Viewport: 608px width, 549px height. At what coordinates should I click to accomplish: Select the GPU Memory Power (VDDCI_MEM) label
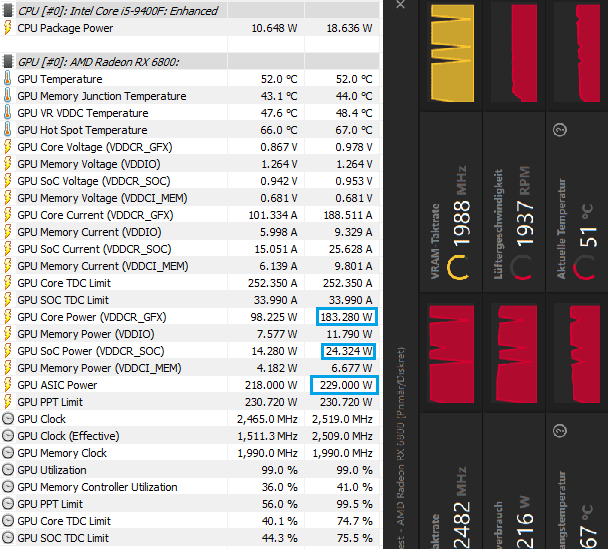point(99,368)
